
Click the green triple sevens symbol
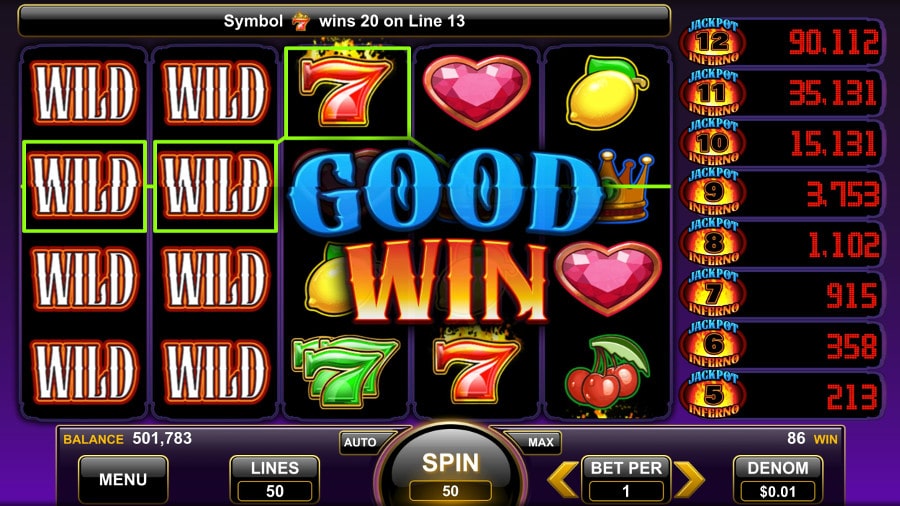(344, 371)
